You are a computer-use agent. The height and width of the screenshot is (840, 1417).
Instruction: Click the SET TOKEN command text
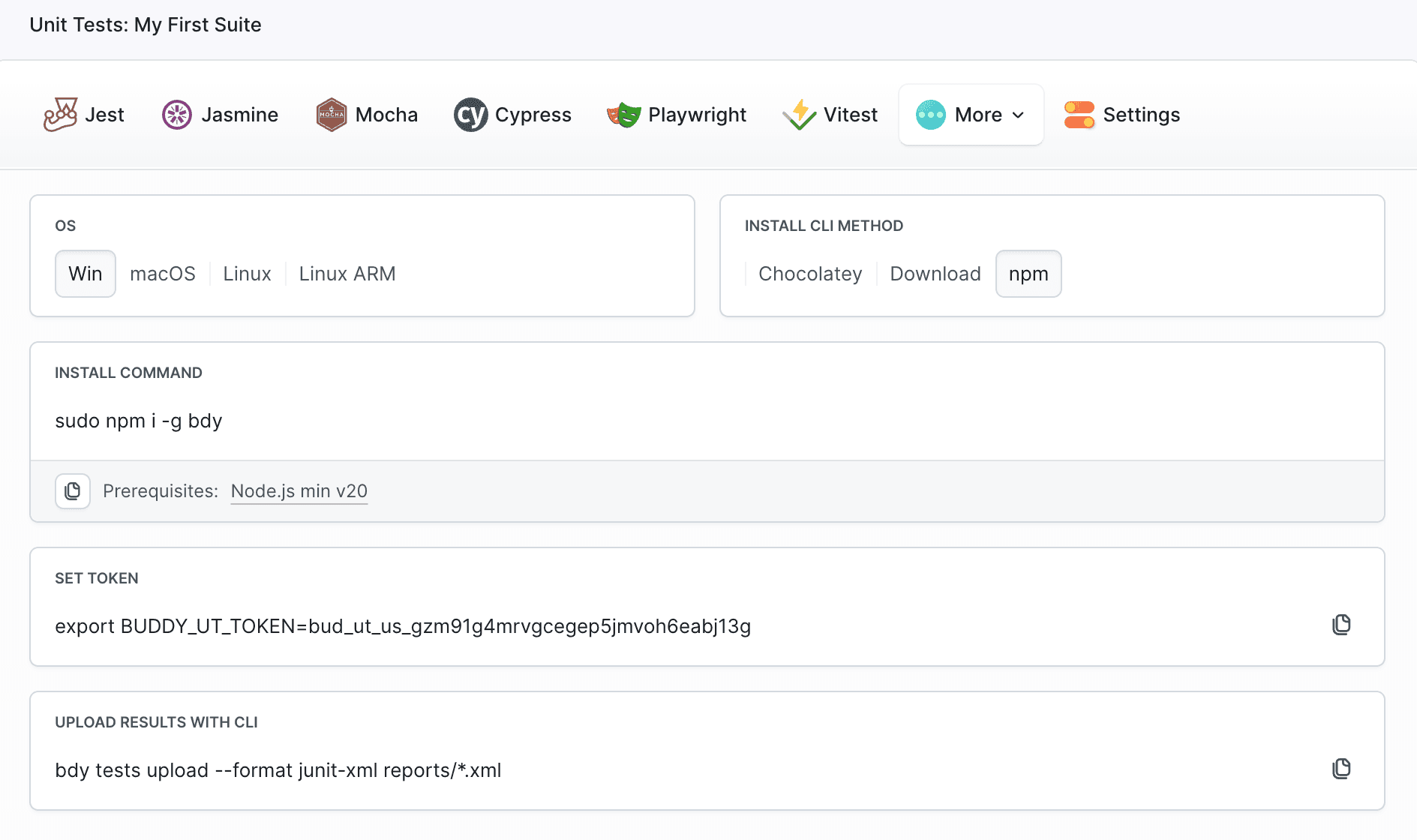coord(403,626)
